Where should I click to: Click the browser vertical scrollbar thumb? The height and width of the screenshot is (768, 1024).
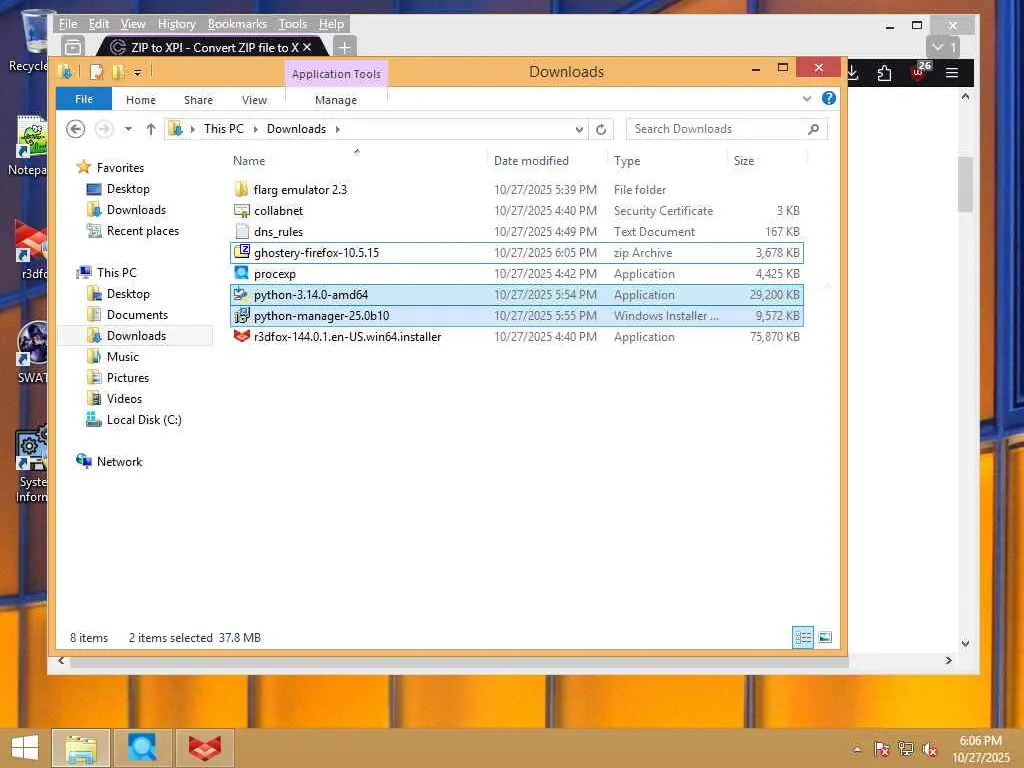coord(965,184)
